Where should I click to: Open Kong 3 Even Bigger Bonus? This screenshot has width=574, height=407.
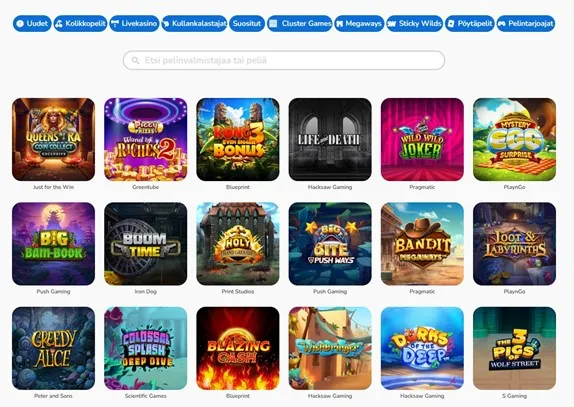[238, 139]
